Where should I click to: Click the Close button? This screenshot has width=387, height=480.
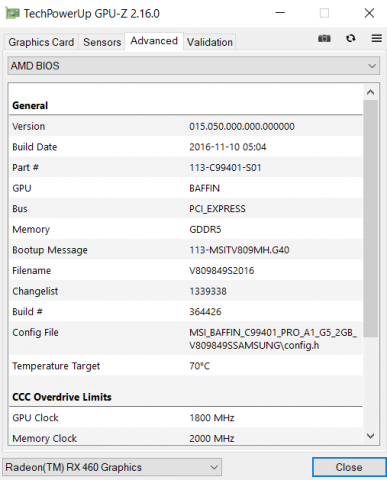[349, 467]
